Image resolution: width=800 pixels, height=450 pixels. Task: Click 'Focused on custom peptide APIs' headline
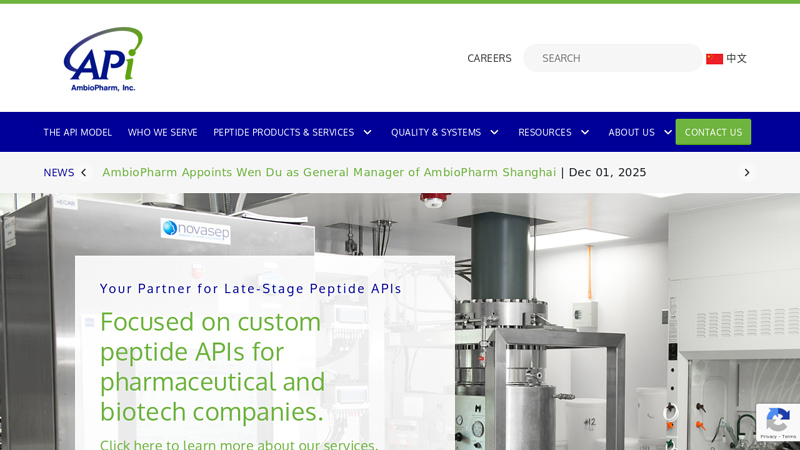[212, 367]
